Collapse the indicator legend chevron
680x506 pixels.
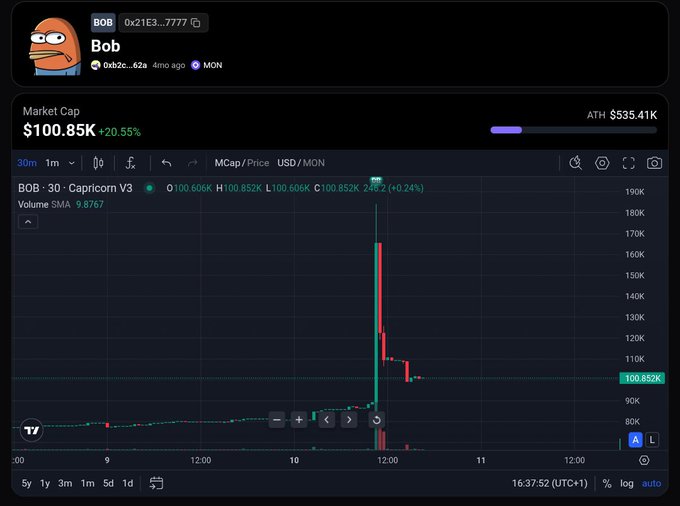point(28,222)
